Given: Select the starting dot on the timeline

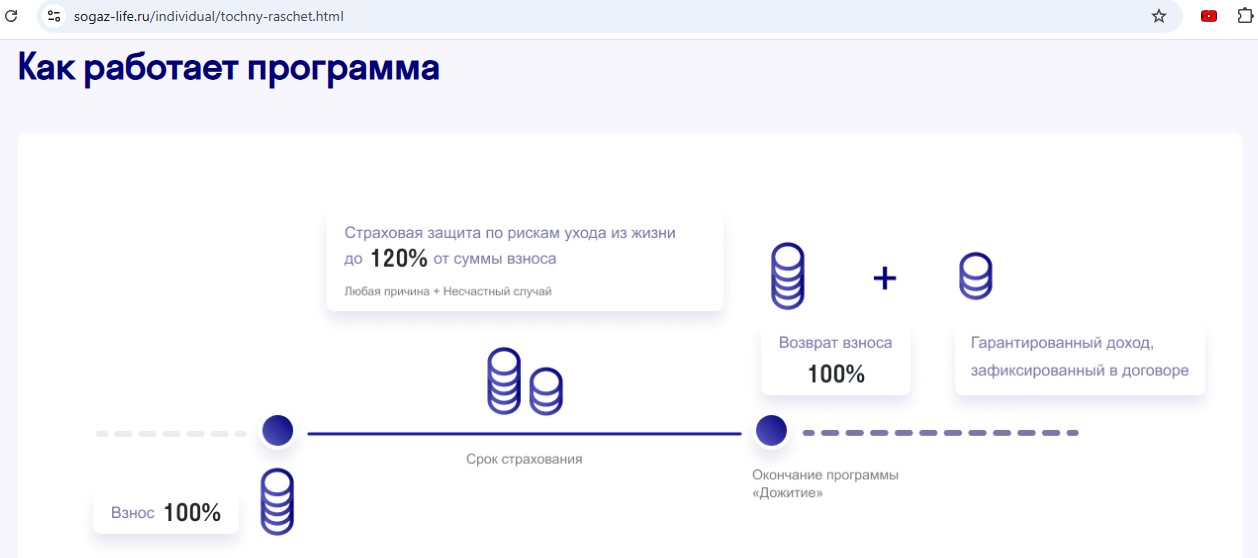Looking at the screenshot, I should [x=277, y=431].
